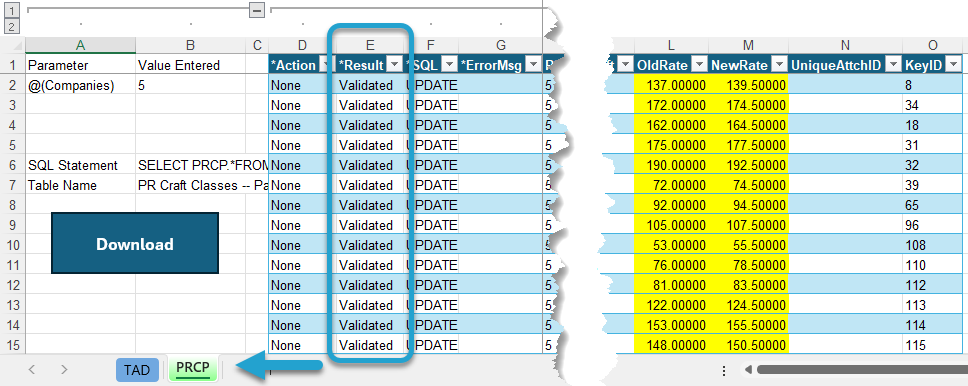Select OldRate value 148.00000
Screen dimensions: 968x386
(671, 345)
